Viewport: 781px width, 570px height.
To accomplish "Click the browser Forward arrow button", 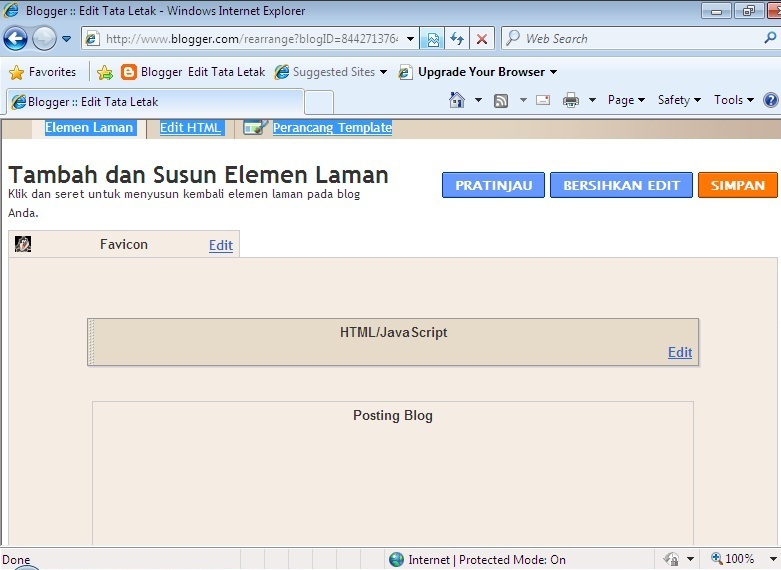I will [44, 38].
